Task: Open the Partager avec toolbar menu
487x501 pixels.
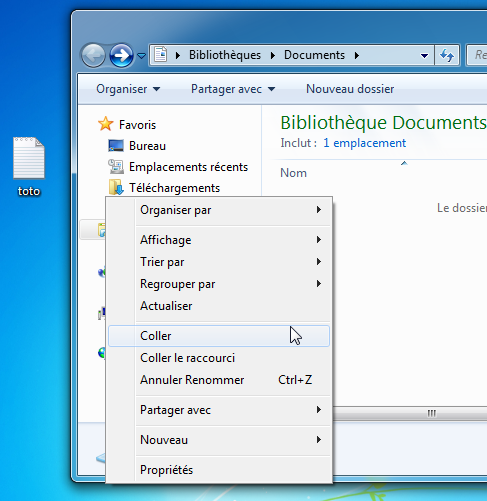Action: click(x=233, y=89)
